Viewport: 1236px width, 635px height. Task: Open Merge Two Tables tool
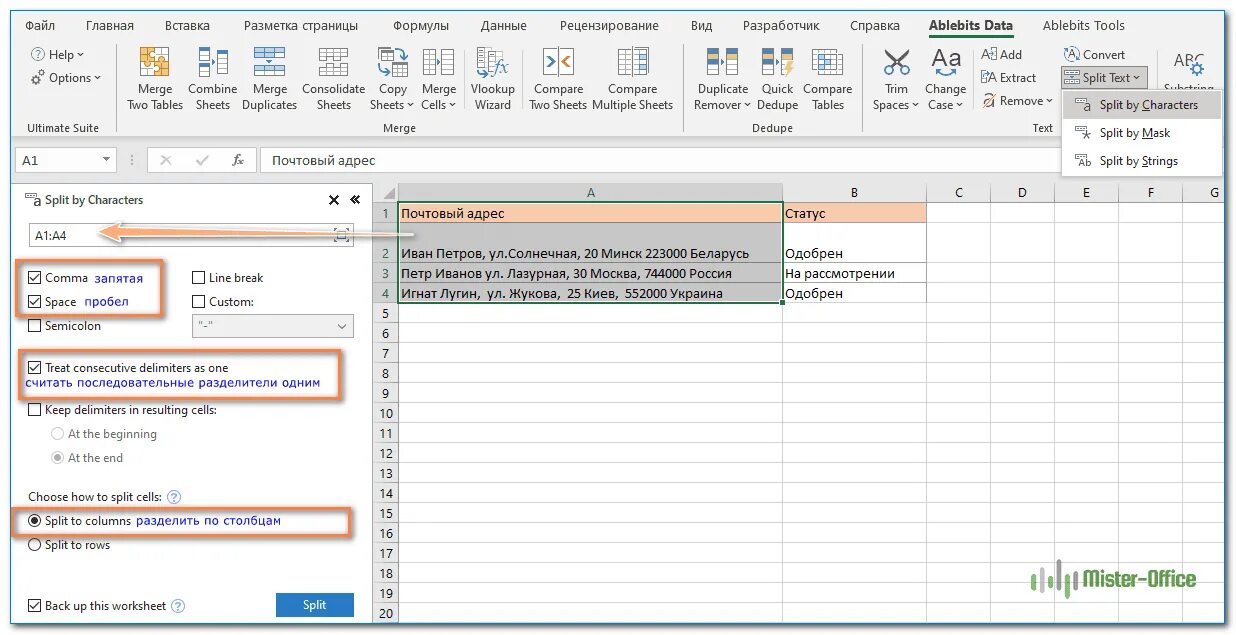(155, 78)
